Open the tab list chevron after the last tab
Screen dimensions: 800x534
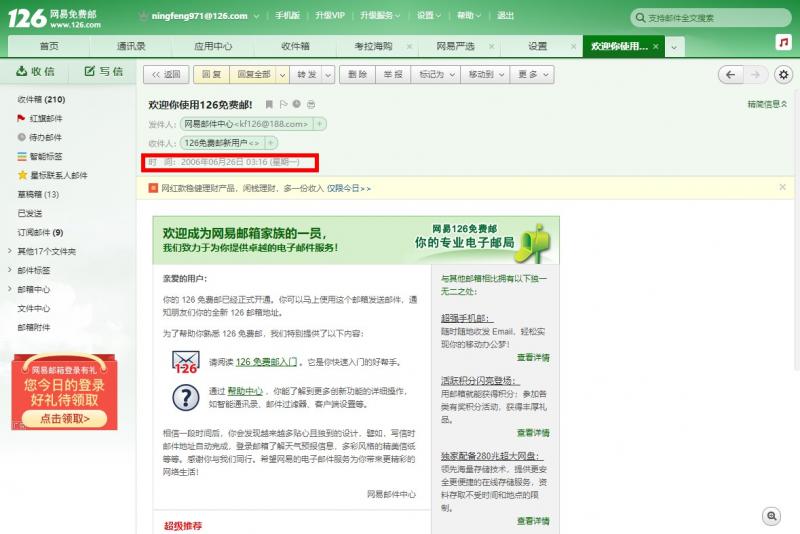674,47
